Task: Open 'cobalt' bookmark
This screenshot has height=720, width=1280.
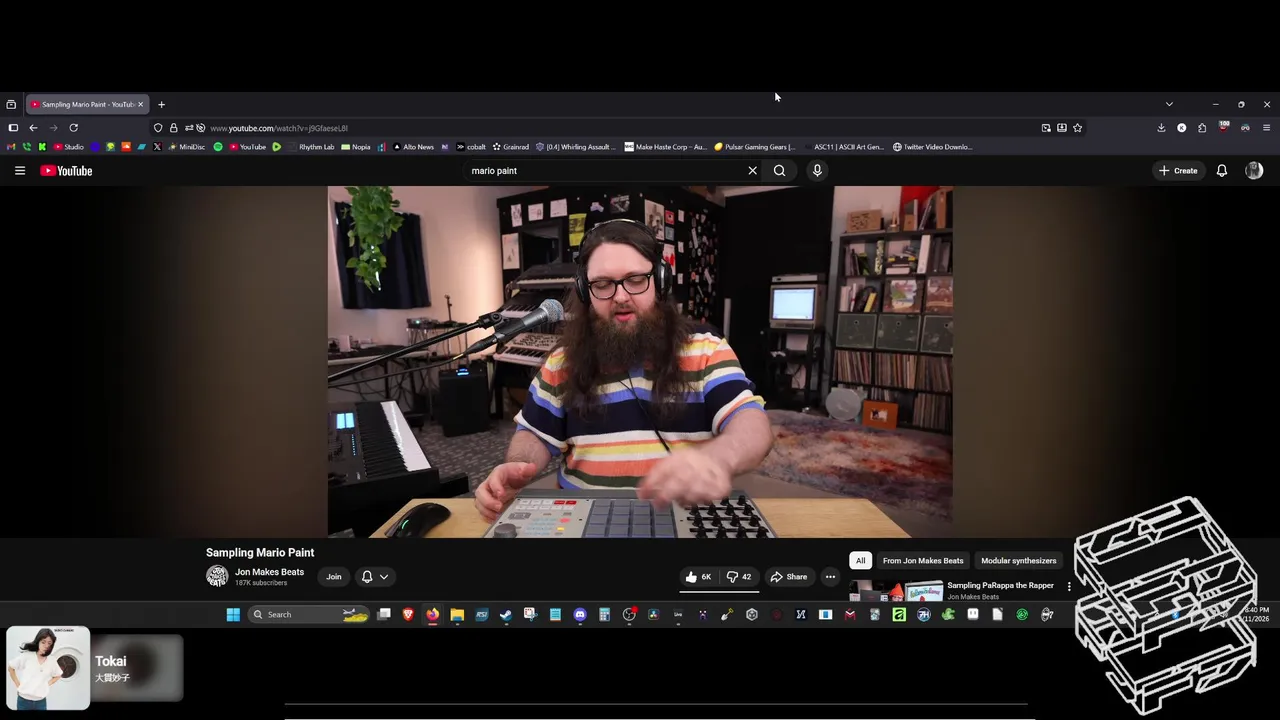Action: [x=470, y=147]
